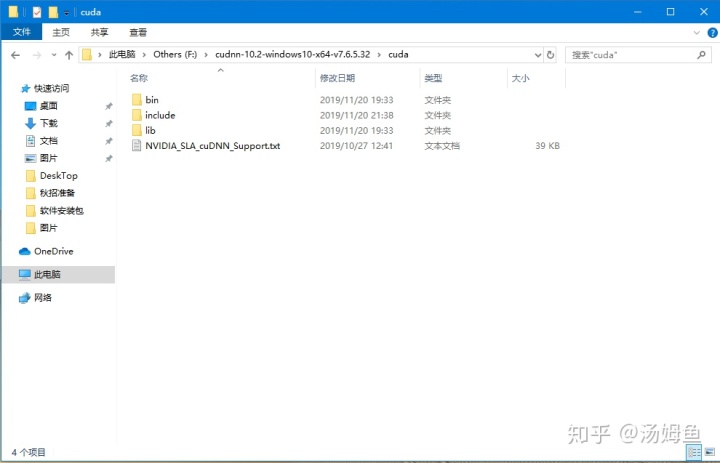This screenshot has width=720, height=463.
Task: Switch to large icons view in status bar
Action: pos(709,452)
